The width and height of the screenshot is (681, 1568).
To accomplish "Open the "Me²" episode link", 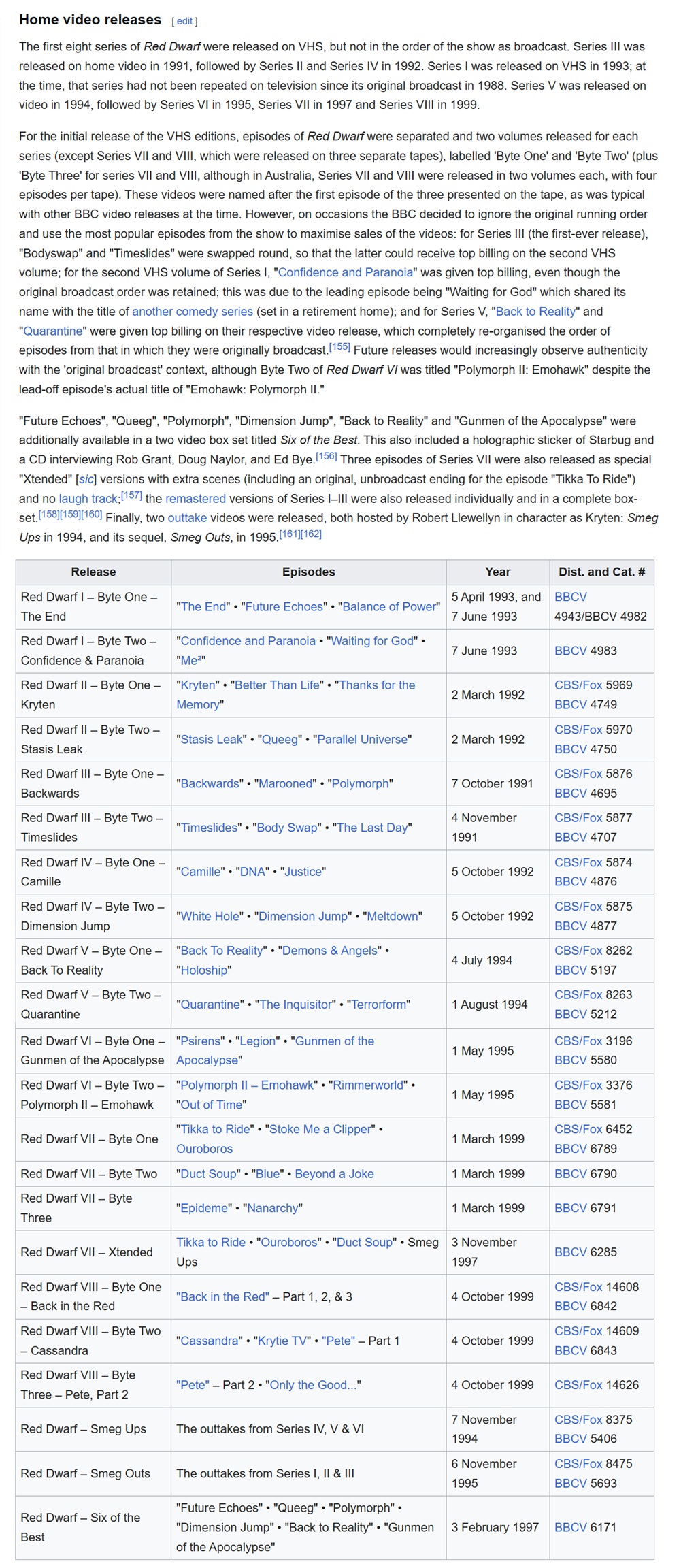I will click(193, 661).
